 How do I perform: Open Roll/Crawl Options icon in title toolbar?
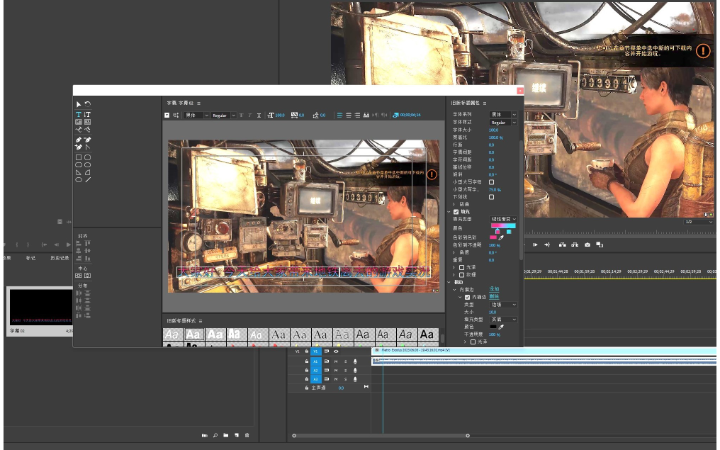click(176, 115)
